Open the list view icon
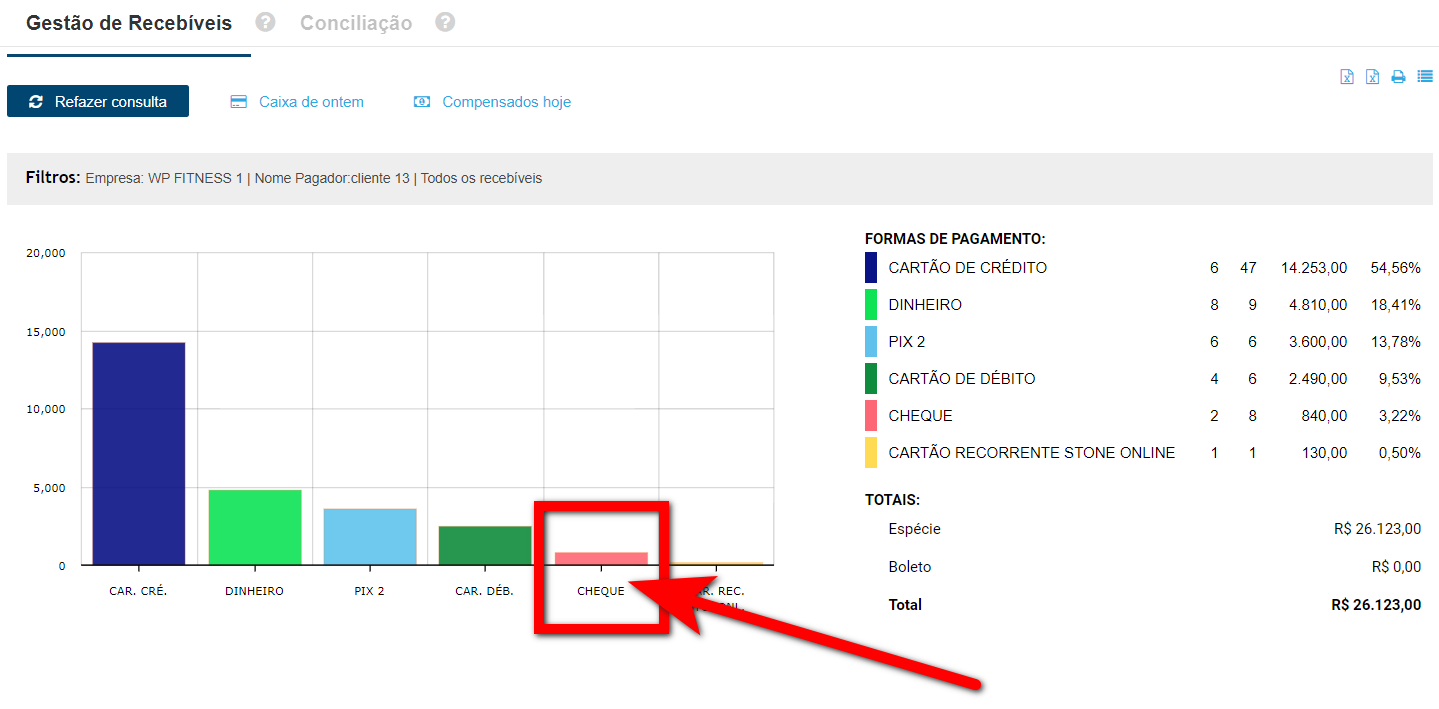 click(1425, 77)
